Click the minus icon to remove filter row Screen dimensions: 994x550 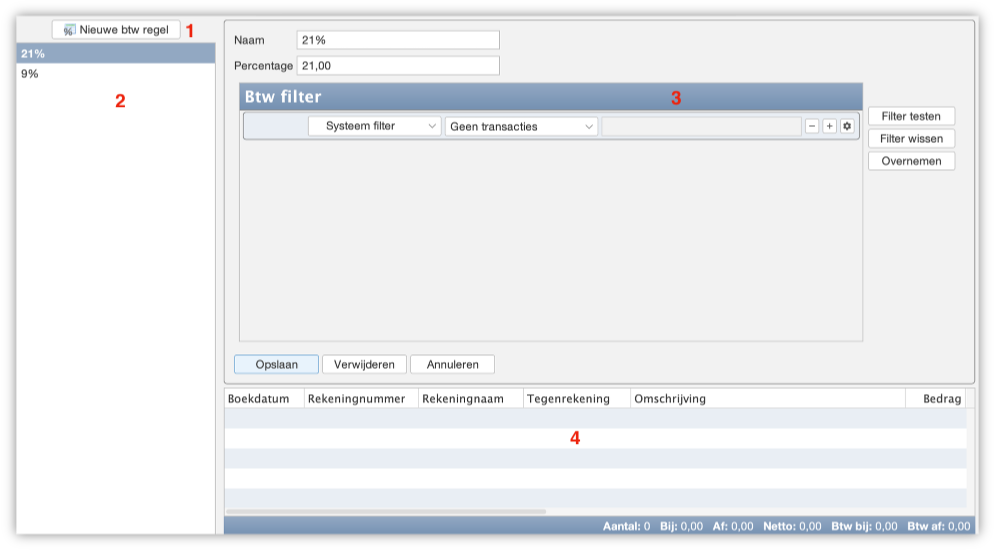812,126
